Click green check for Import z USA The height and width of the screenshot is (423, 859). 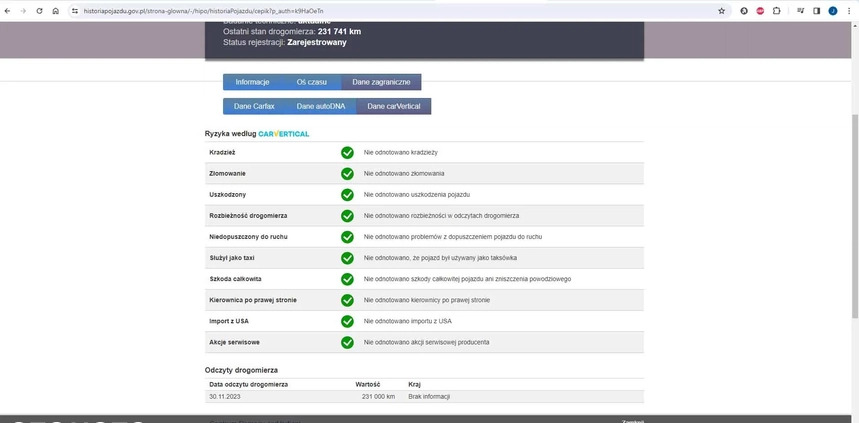point(347,322)
